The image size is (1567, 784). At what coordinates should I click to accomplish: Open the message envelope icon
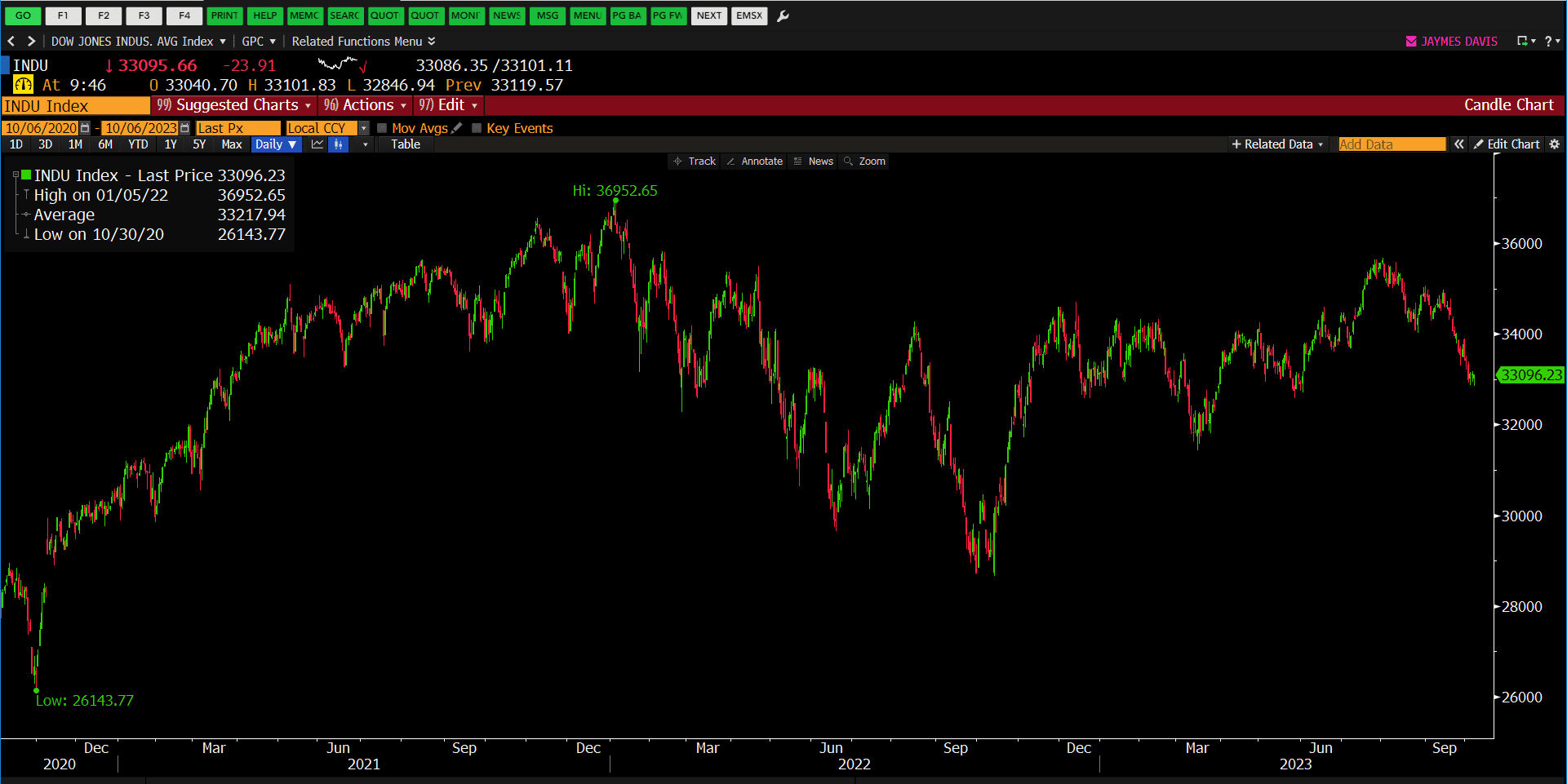(1411, 42)
